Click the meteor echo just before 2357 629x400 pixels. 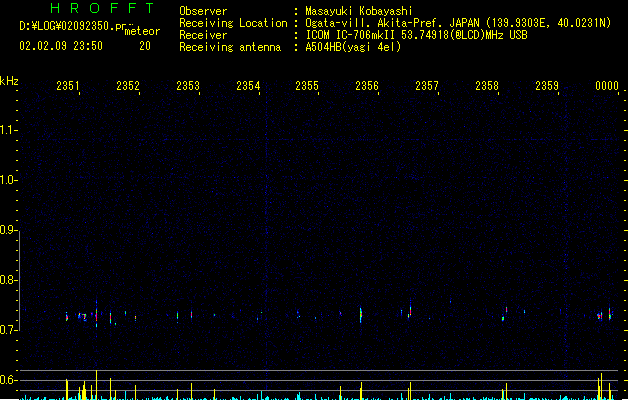410,311
